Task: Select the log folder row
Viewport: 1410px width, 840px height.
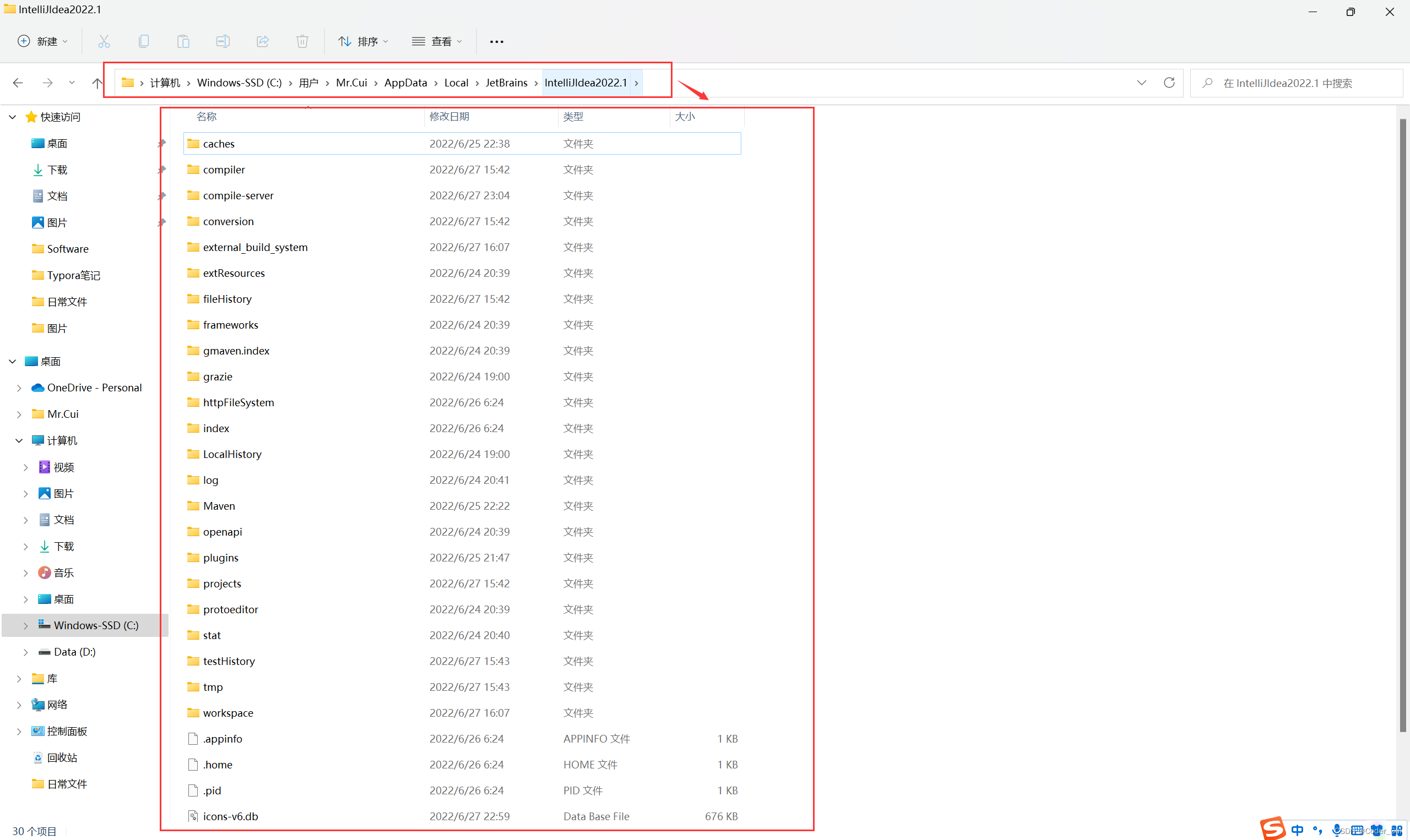Action: tap(462, 480)
